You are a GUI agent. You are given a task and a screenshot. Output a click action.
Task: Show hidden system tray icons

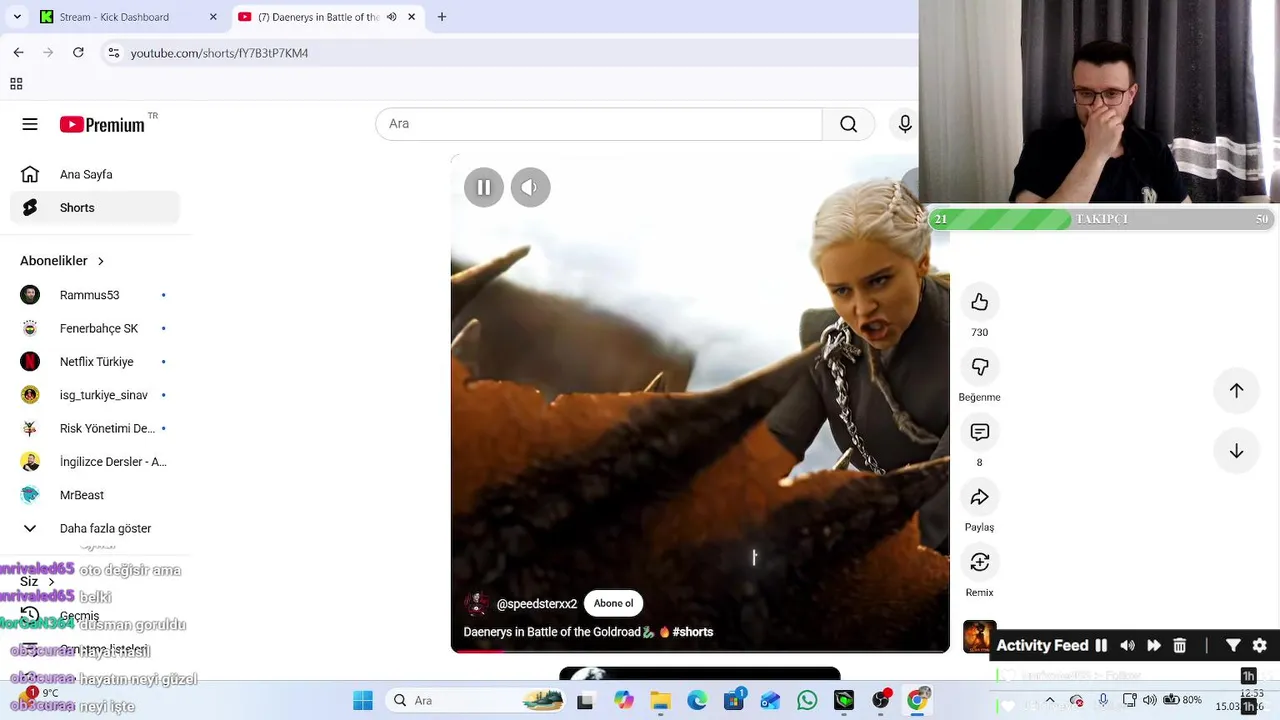point(1050,700)
